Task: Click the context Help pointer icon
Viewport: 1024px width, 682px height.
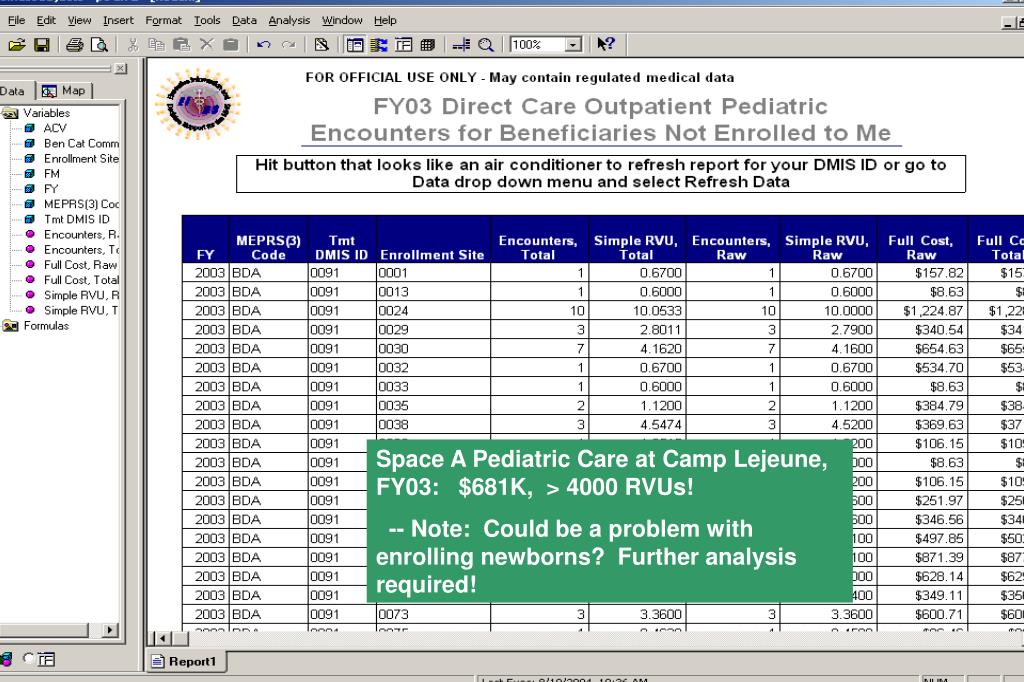Action: coord(605,44)
